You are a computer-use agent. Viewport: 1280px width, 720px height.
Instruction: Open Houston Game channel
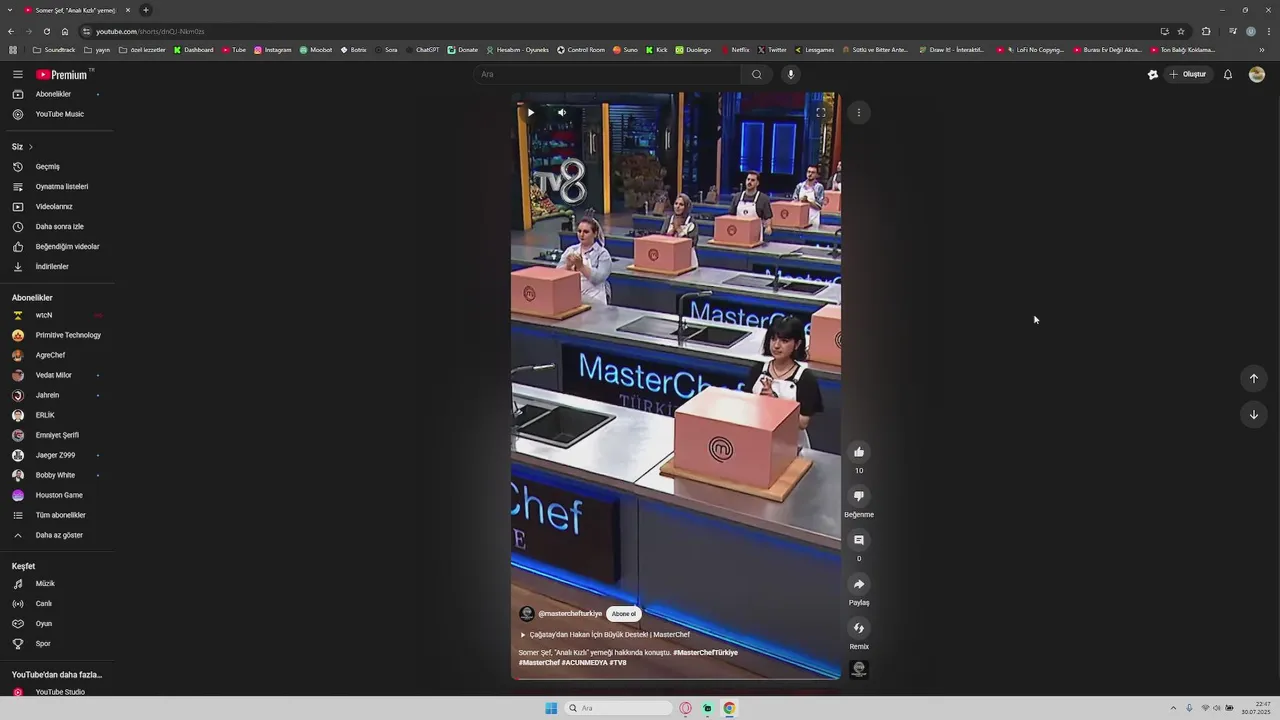coord(57,495)
